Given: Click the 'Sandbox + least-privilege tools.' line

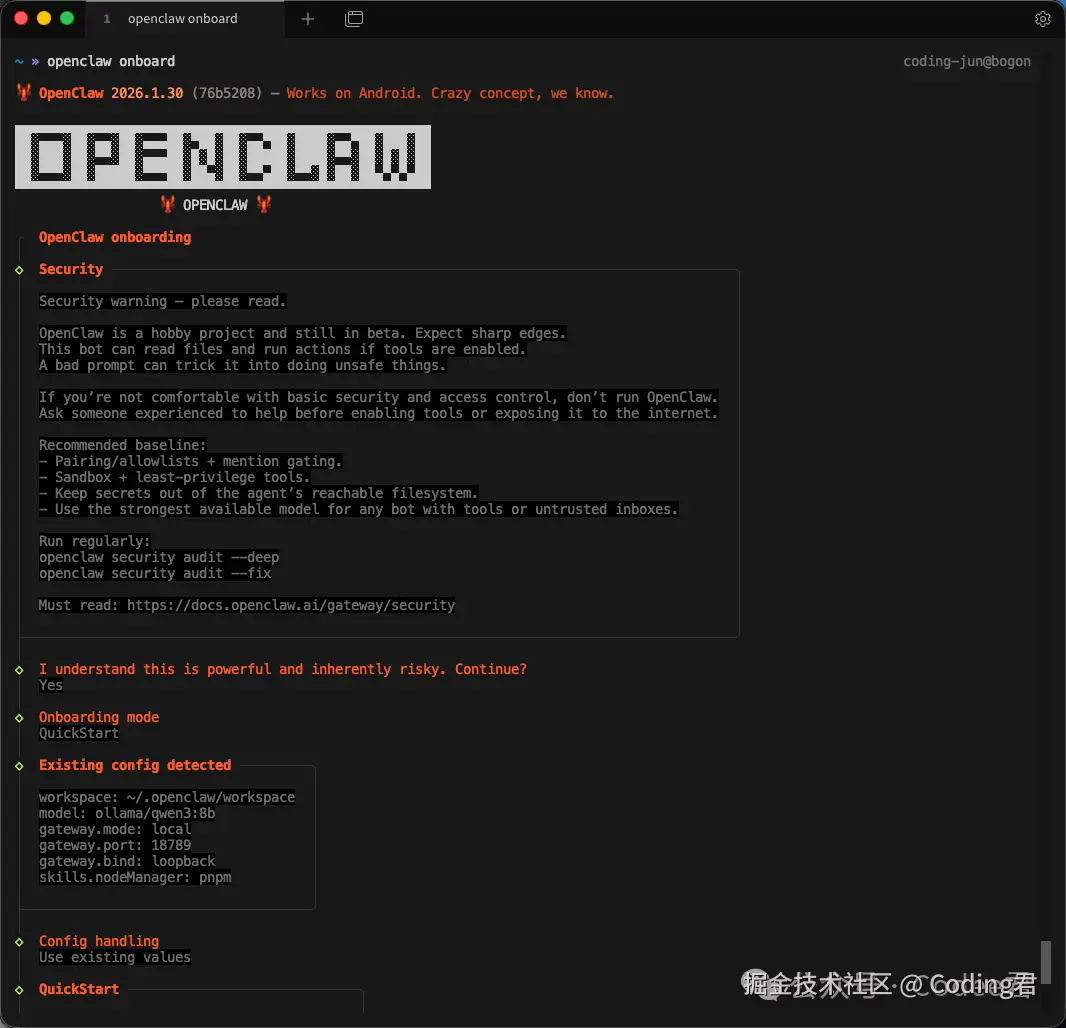Looking at the screenshot, I should [x=175, y=477].
